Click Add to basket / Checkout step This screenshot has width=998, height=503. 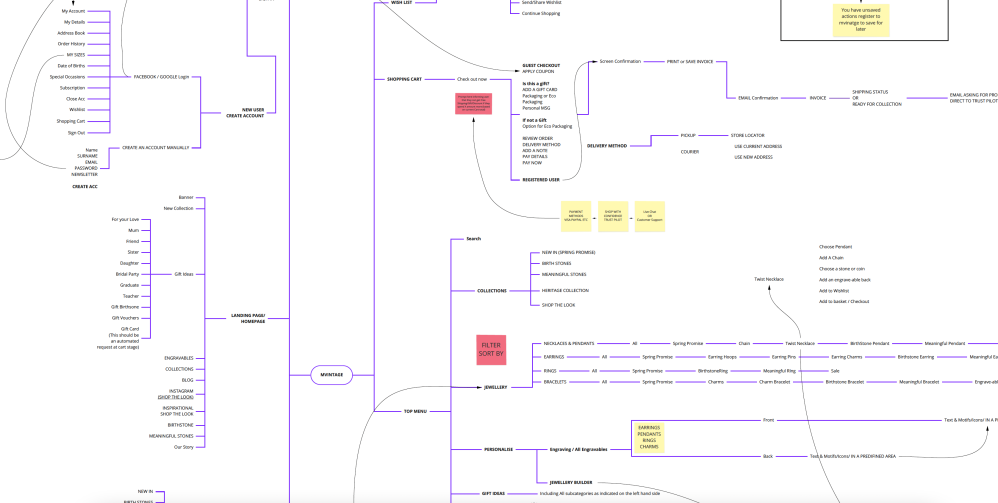pyautogui.click(x=844, y=301)
